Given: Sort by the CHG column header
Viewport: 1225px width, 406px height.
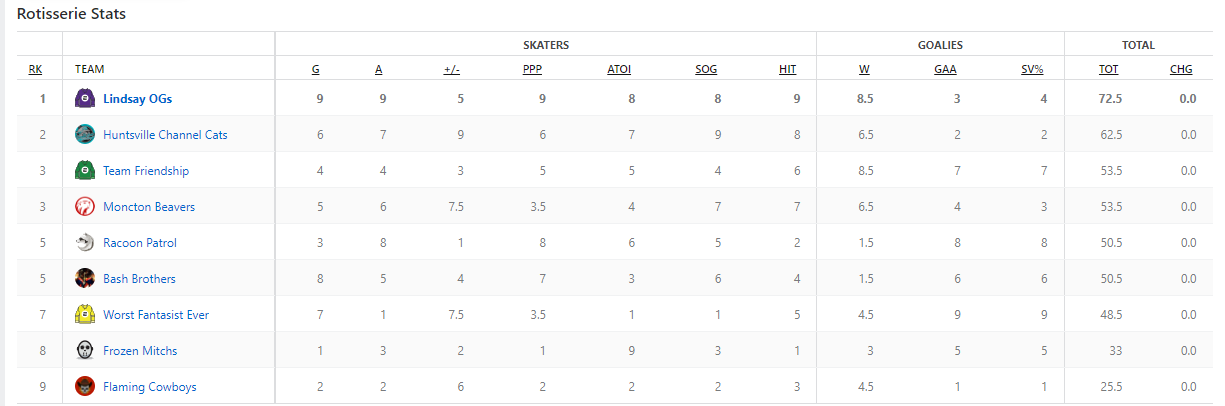Looking at the screenshot, I should coord(1181,70).
